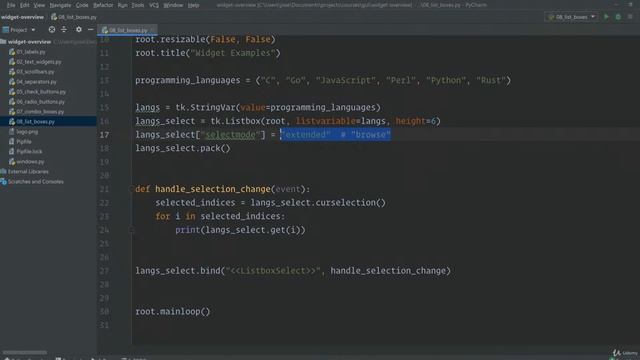This screenshot has height=360, width=640.
Task: Click the "selectmode" string on line 17
Action: pos(231,135)
